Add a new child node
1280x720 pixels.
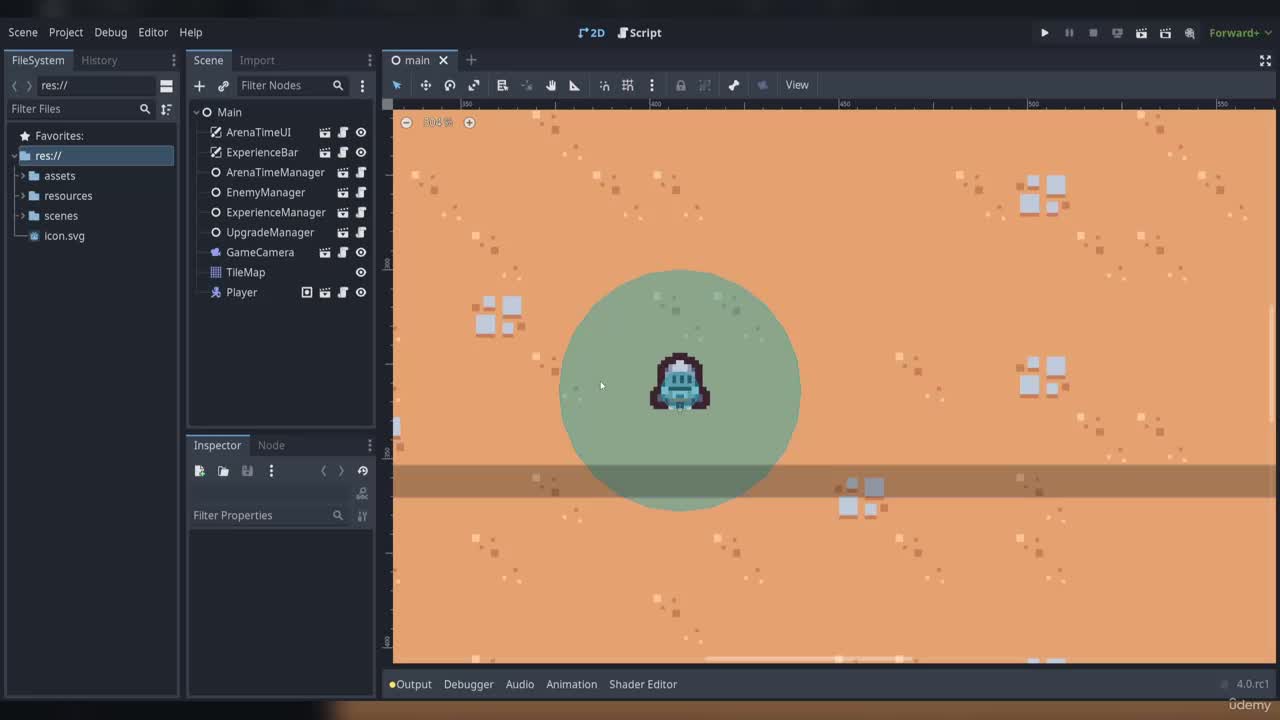[x=199, y=86]
